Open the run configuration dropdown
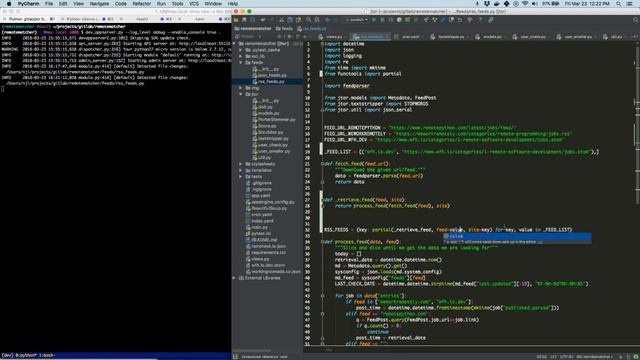 pyautogui.click(x=356, y=20)
